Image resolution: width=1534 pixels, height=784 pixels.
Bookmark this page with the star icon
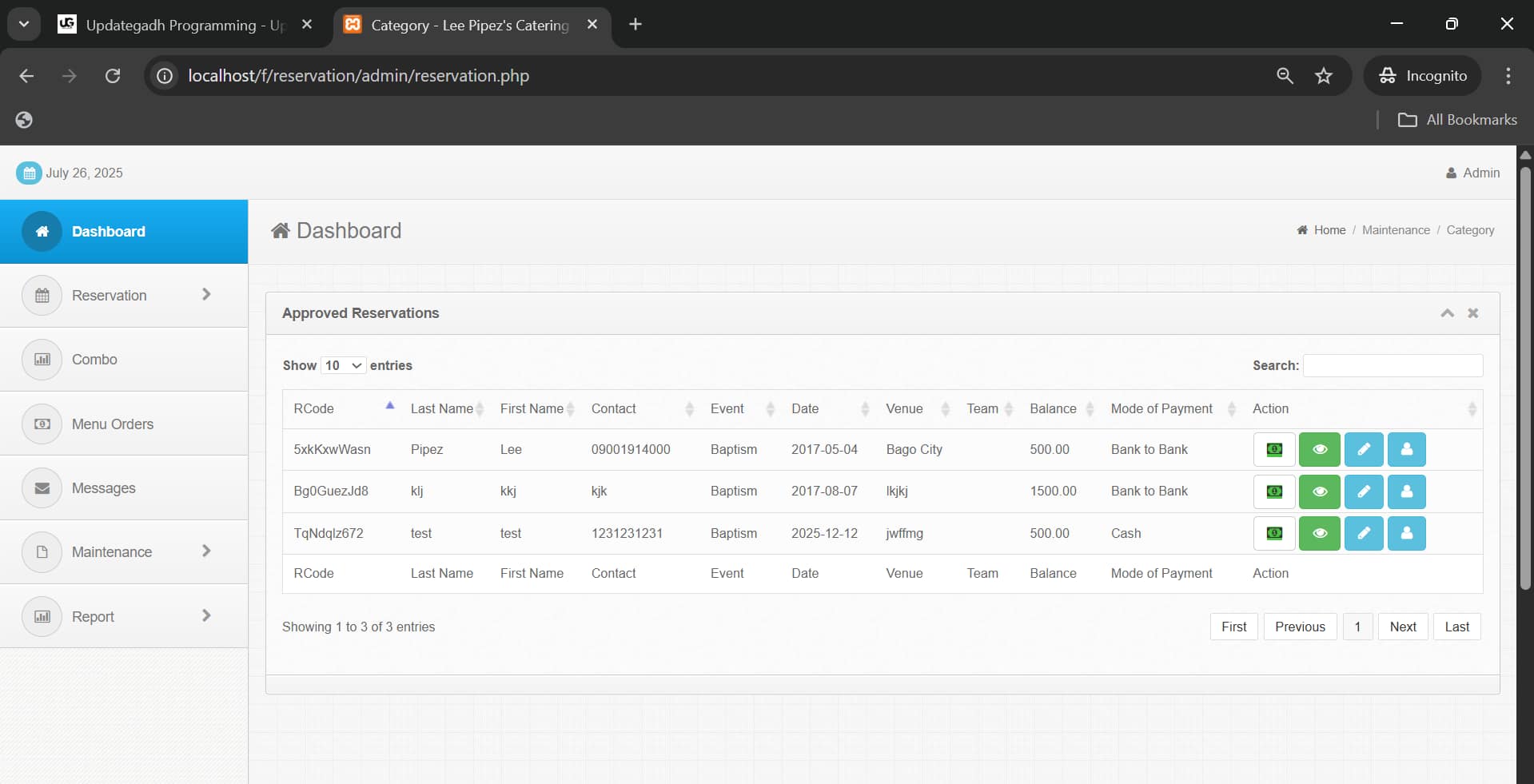point(1324,76)
